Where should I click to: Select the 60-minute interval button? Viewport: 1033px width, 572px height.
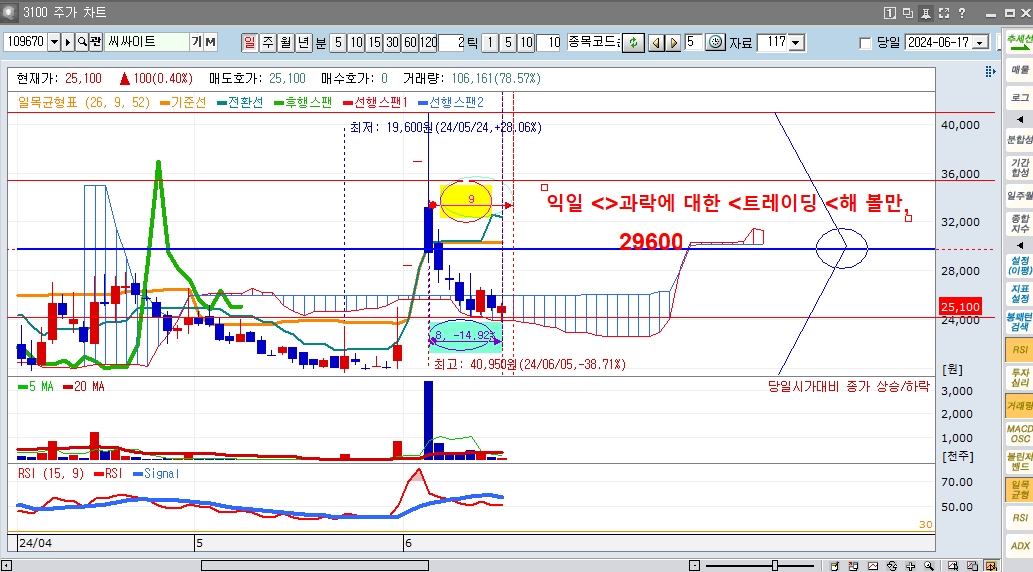coord(410,43)
